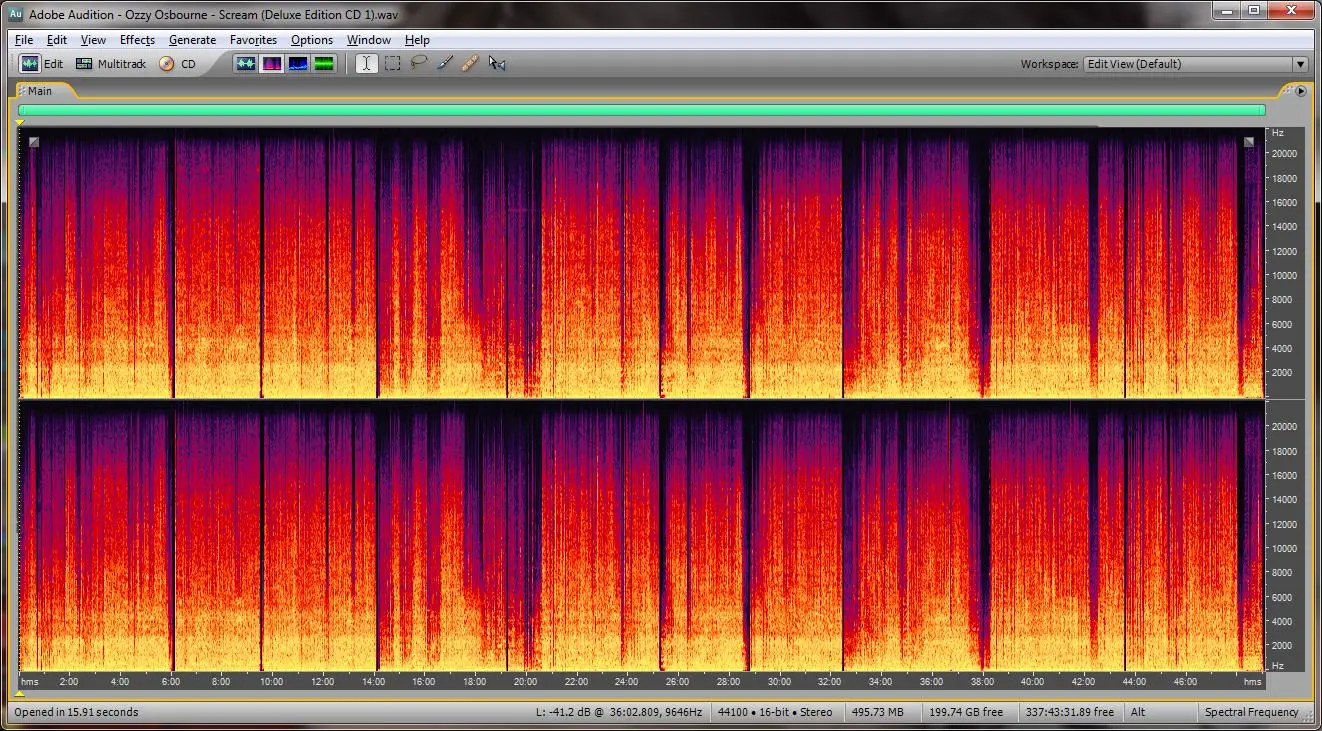Click the 20:00 mark on the timeline
Image resolution: width=1322 pixels, height=731 pixels.
[524, 682]
